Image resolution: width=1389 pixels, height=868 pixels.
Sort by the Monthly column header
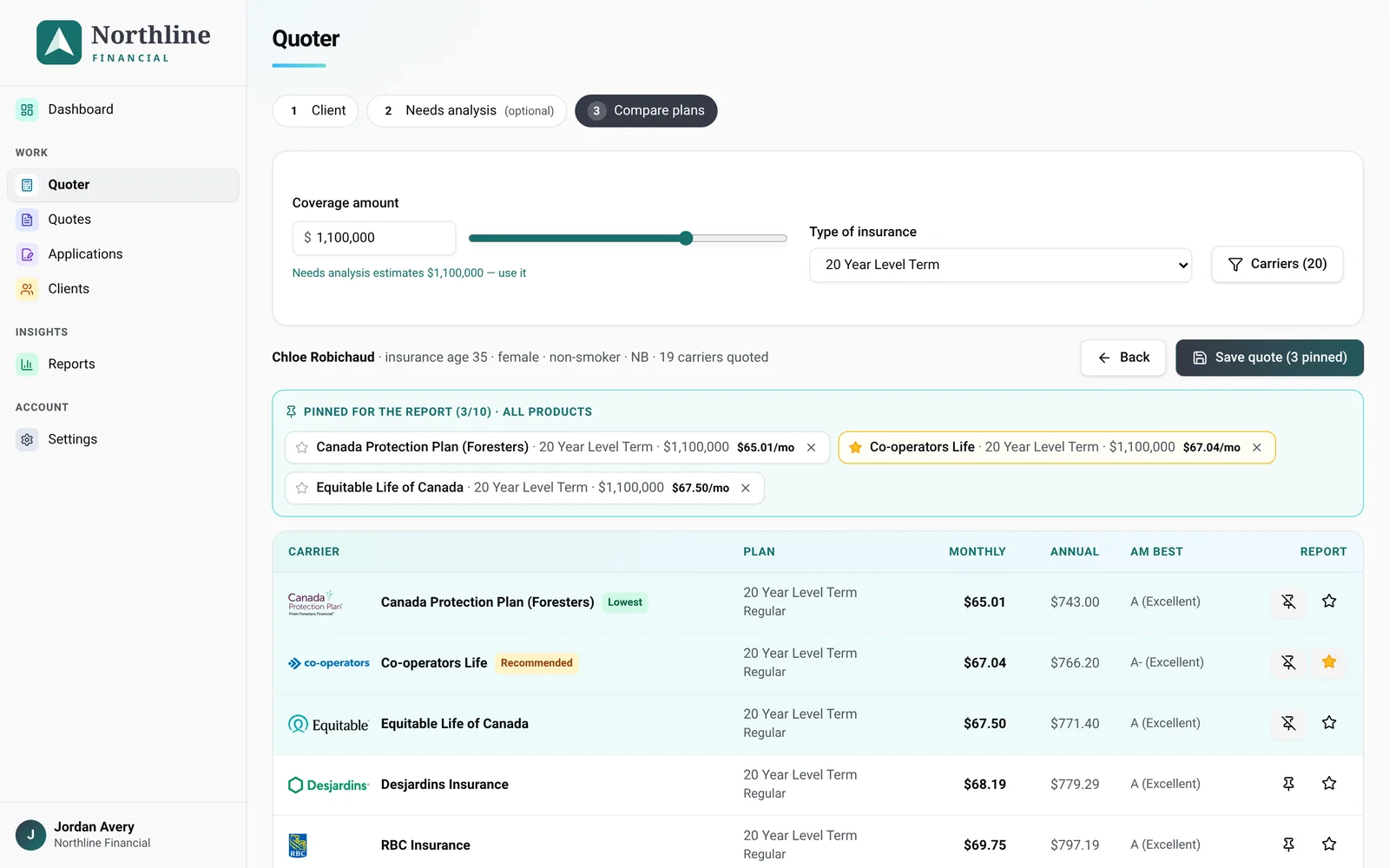977,552
